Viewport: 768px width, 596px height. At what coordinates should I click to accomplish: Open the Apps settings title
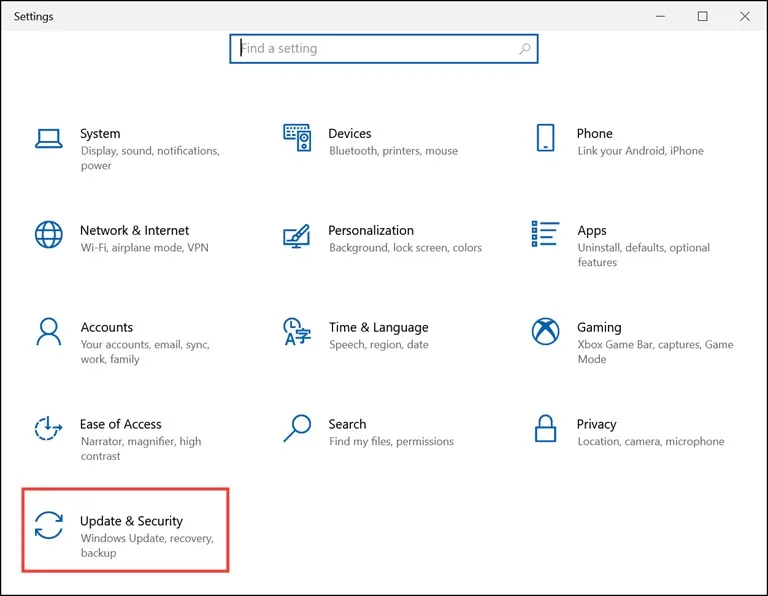pos(592,231)
